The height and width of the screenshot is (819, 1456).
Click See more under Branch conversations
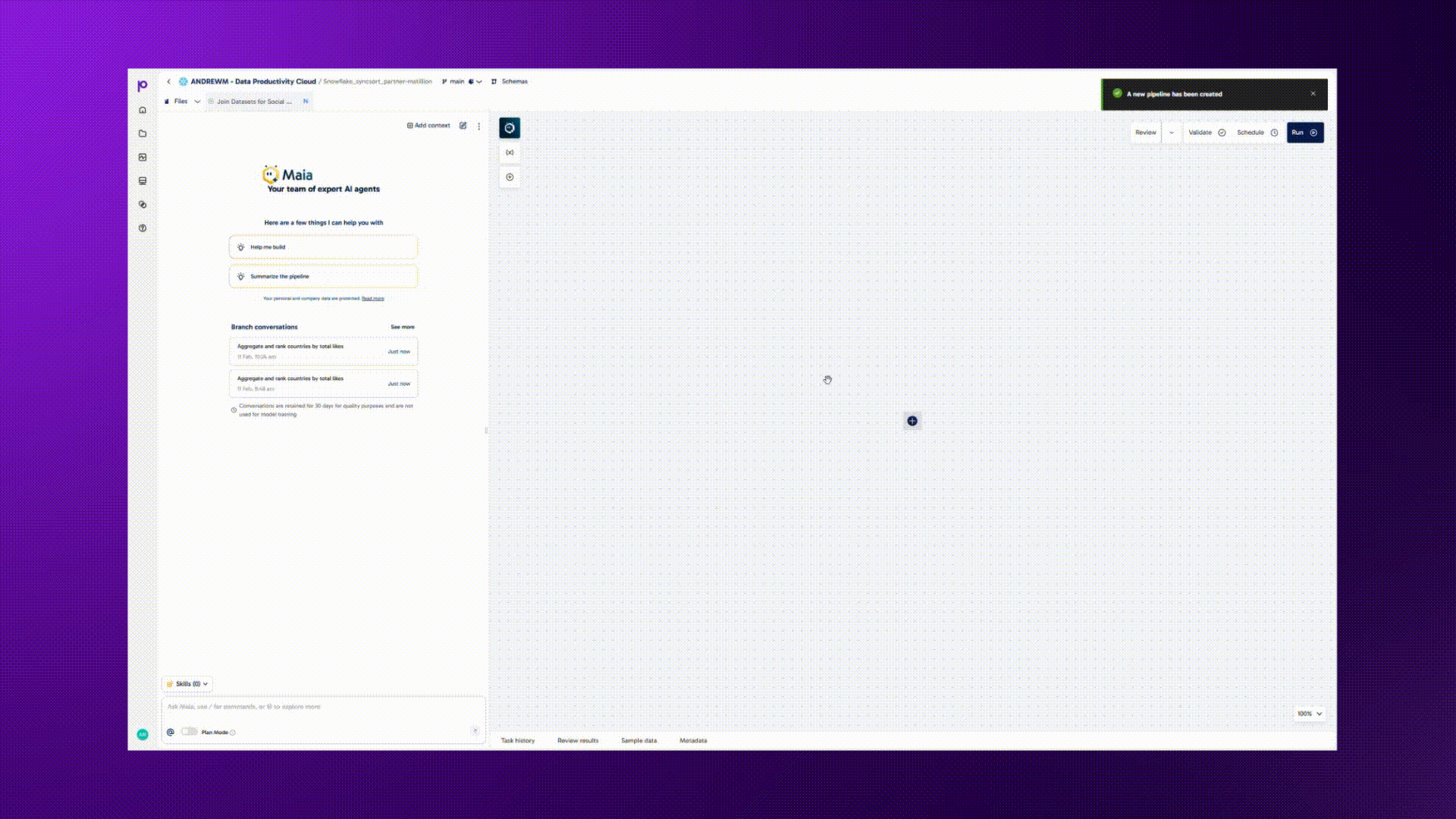click(403, 327)
